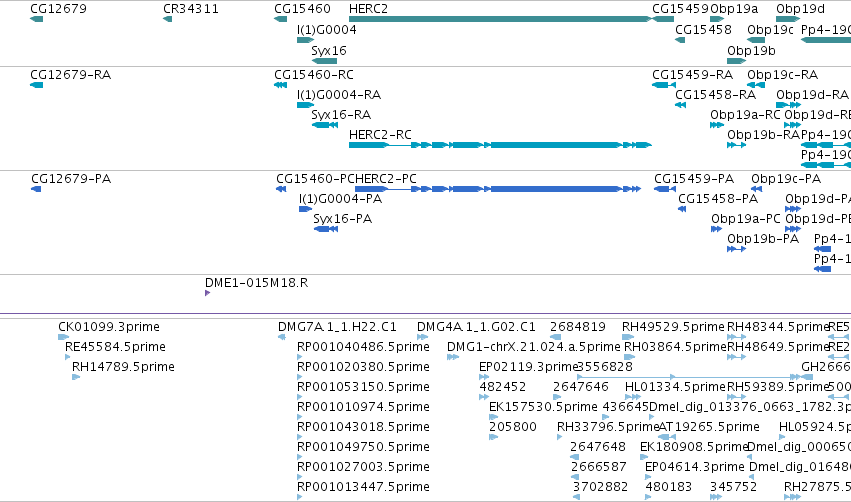Select protein CG15460-PC label
This screenshot has height=502, width=851.
[x=315, y=179]
